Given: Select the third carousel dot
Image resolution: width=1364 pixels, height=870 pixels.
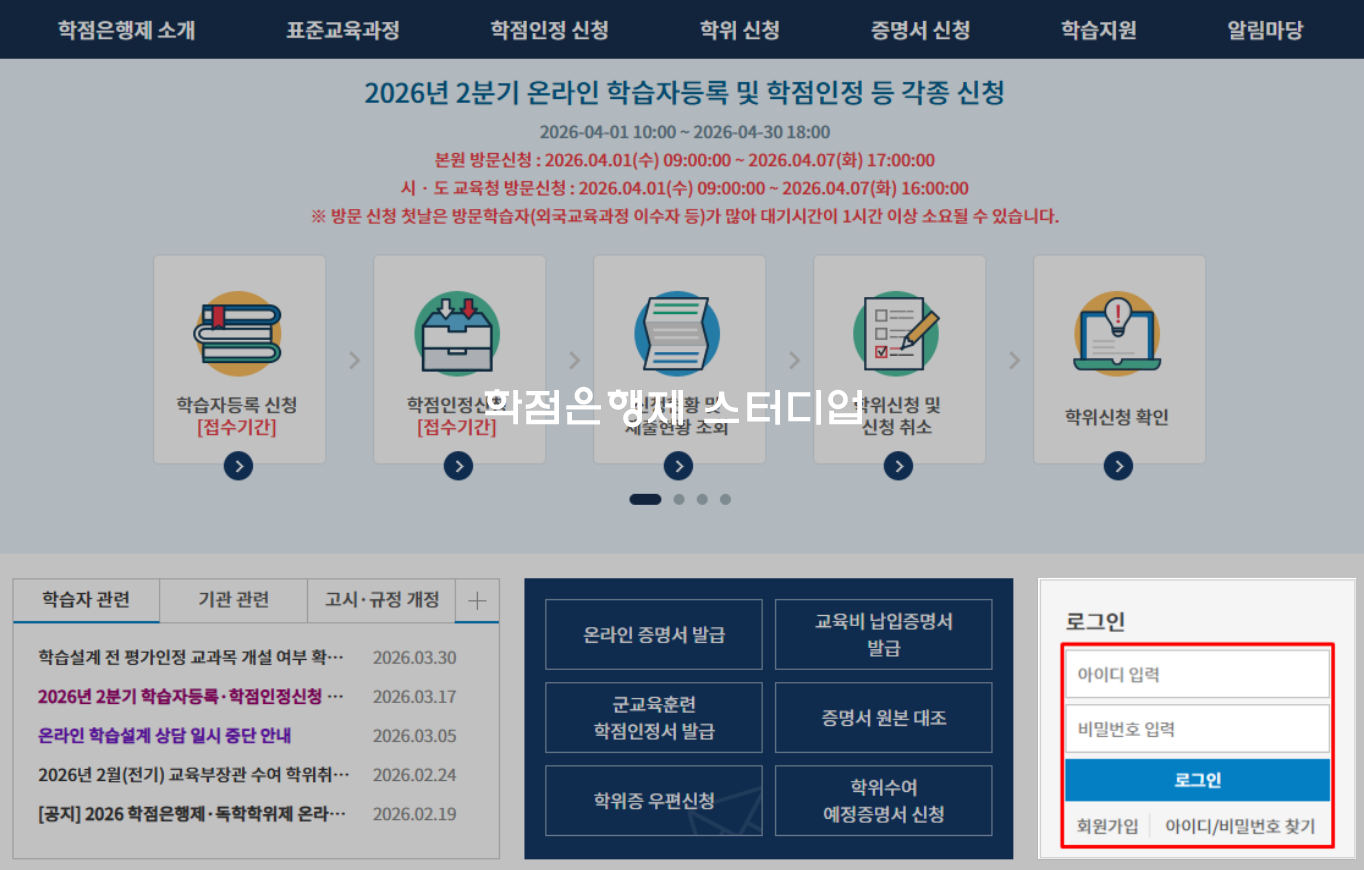Looking at the screenshot, I should (x=702, y=499).
